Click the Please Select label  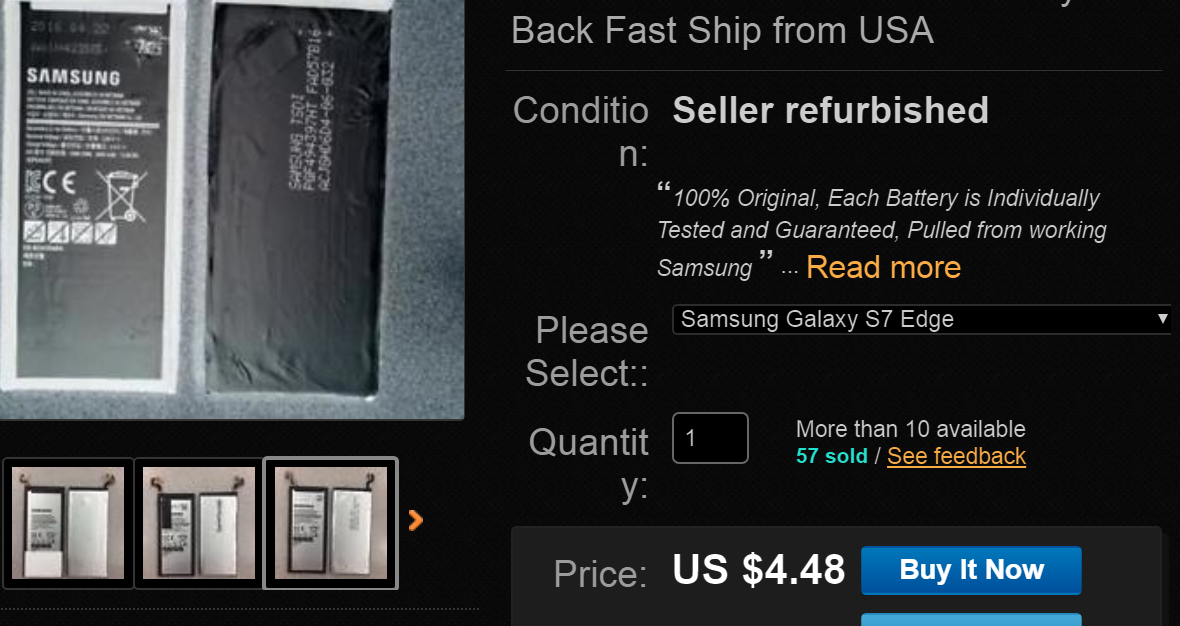click(587, 351)
